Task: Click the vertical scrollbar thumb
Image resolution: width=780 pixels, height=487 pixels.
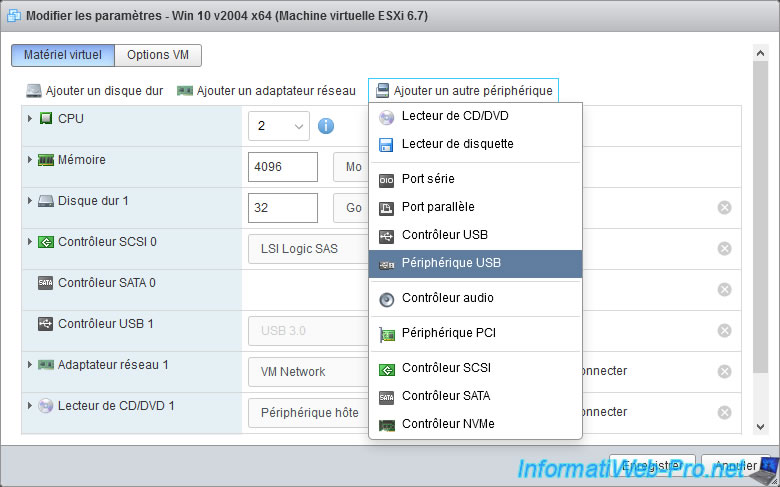Action: 760,217
